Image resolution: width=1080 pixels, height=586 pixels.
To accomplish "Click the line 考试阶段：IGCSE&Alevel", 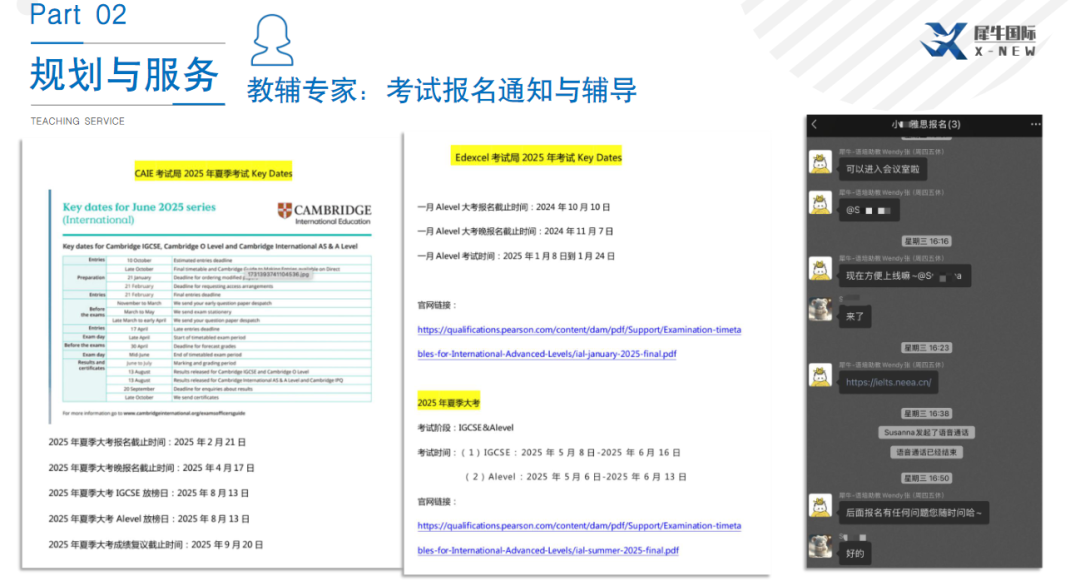I will tap(466, 428).
